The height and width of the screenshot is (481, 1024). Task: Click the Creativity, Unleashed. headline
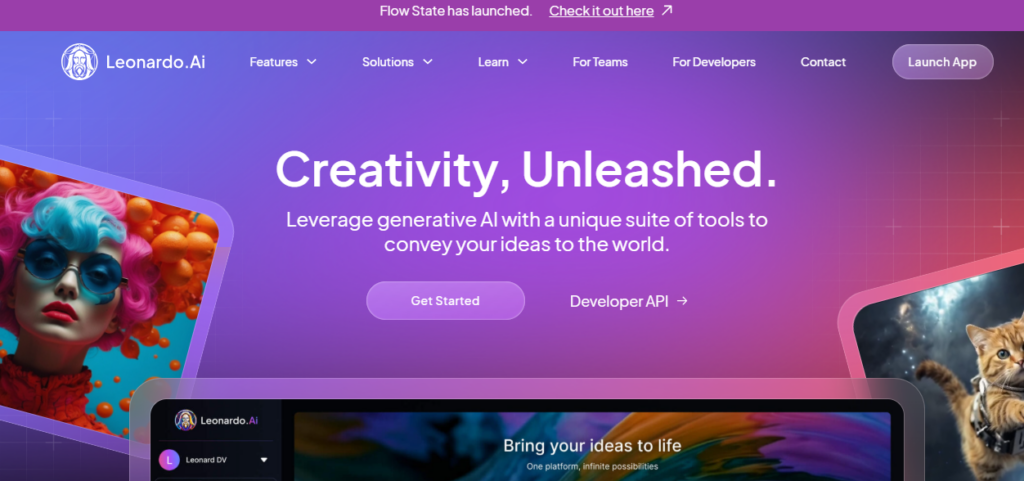(x=526, y=170)
